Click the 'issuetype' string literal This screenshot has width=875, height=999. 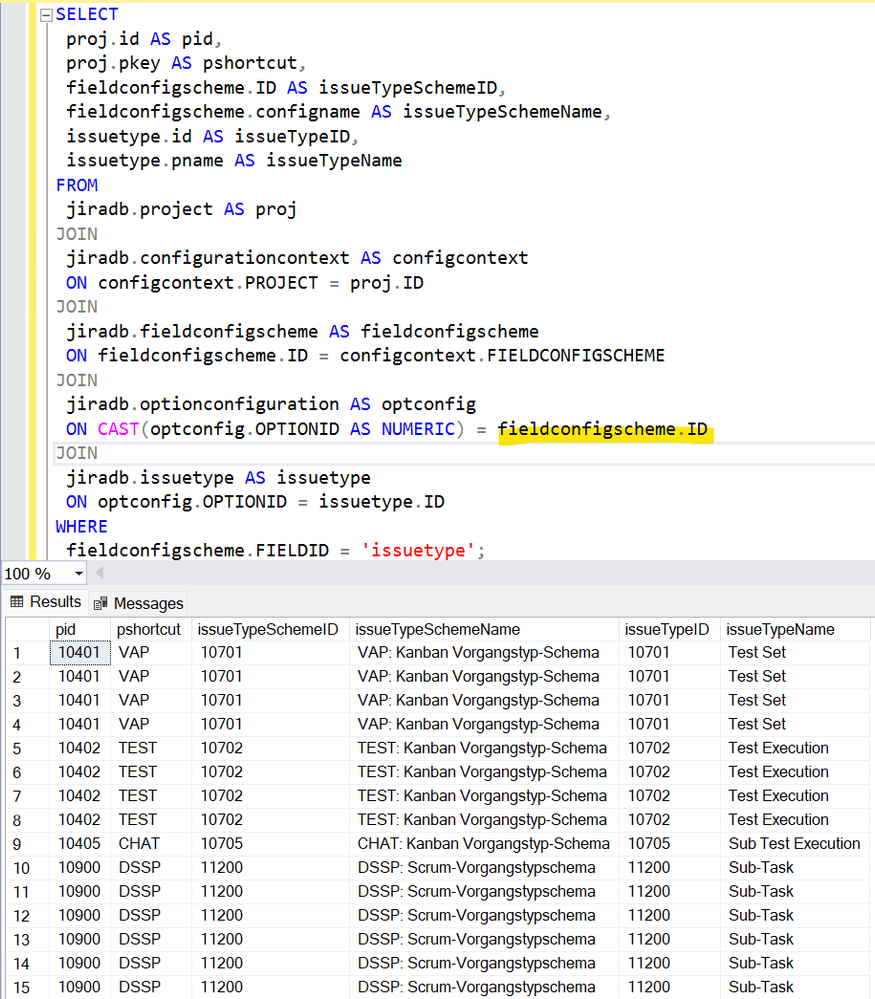pyautogui.click(x=418, y=550)
